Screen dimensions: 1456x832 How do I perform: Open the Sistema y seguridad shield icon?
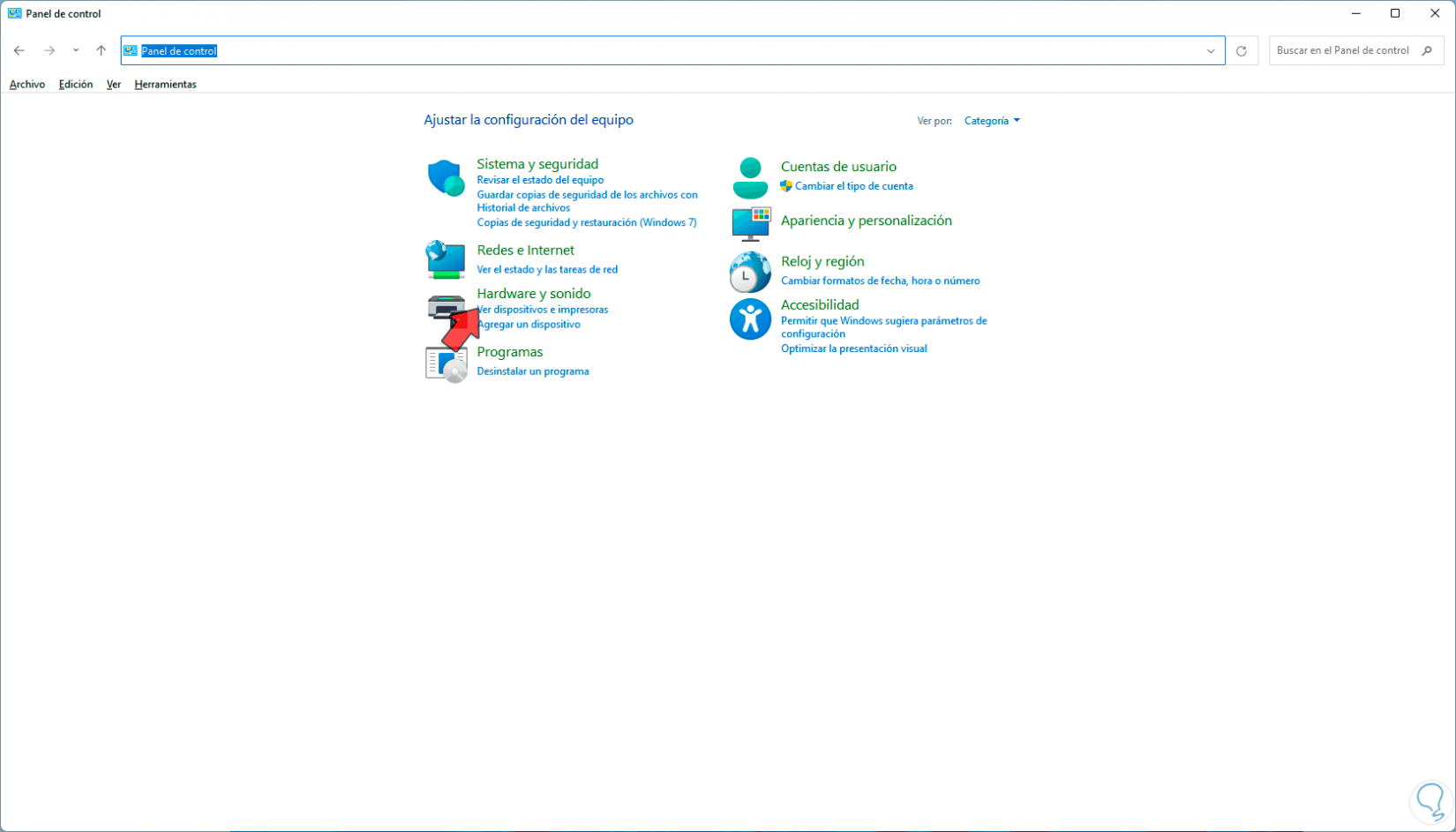446,178
